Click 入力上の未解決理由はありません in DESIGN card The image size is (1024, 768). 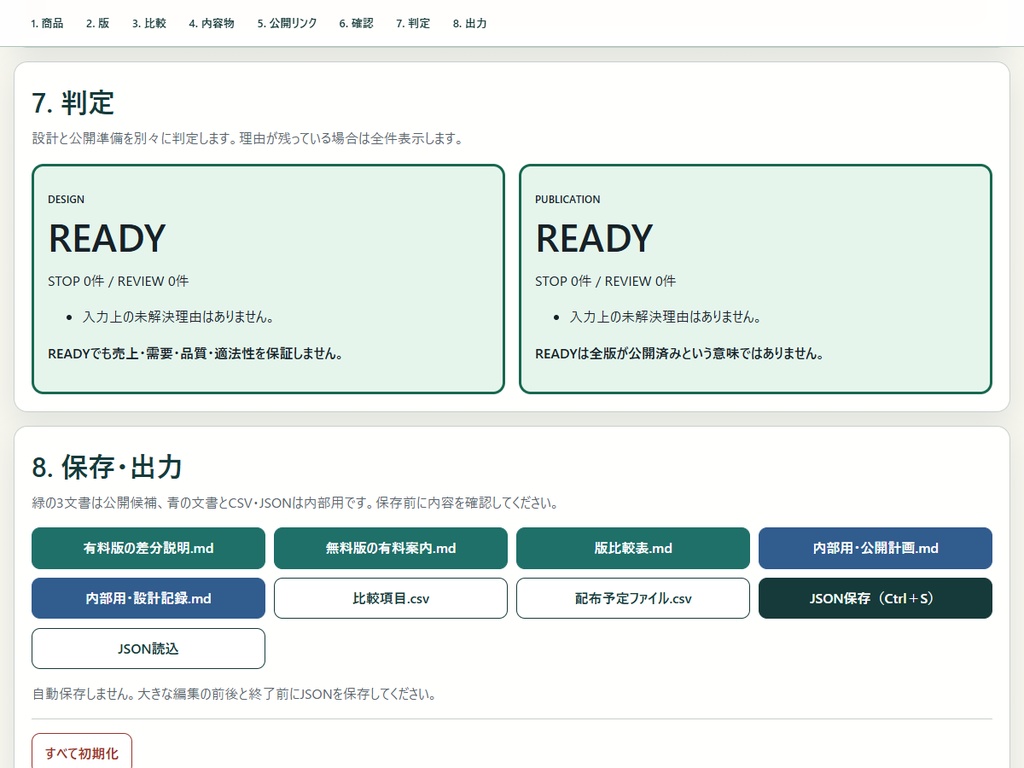click(178, 317)
